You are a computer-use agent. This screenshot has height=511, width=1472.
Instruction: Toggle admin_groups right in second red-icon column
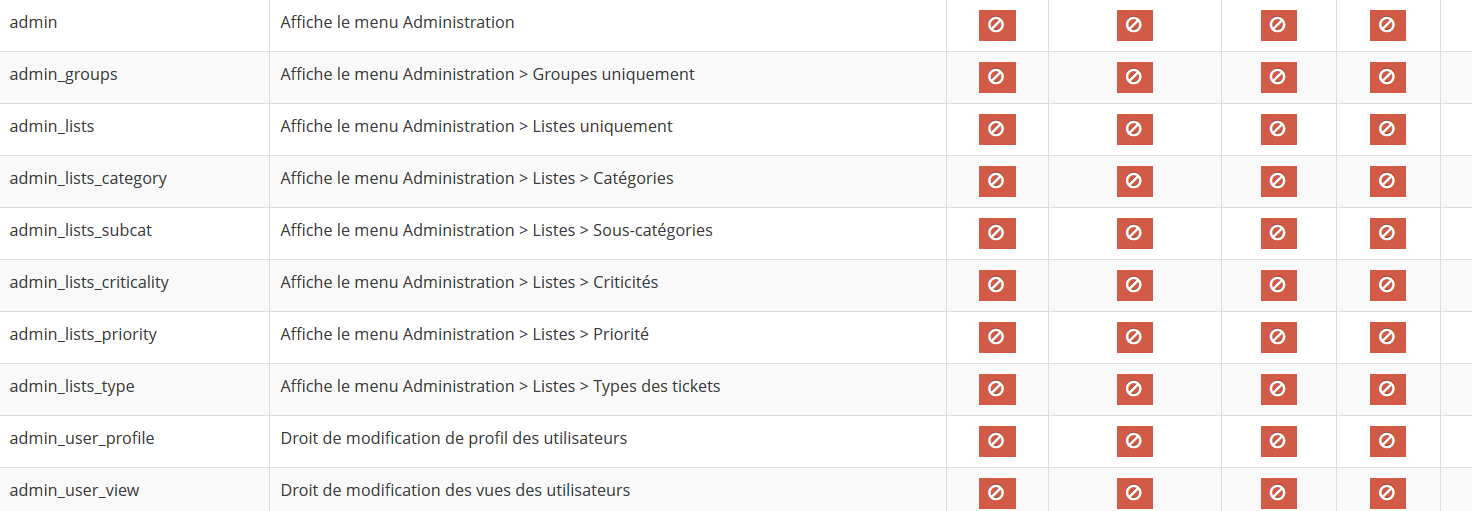(1134, 77)
